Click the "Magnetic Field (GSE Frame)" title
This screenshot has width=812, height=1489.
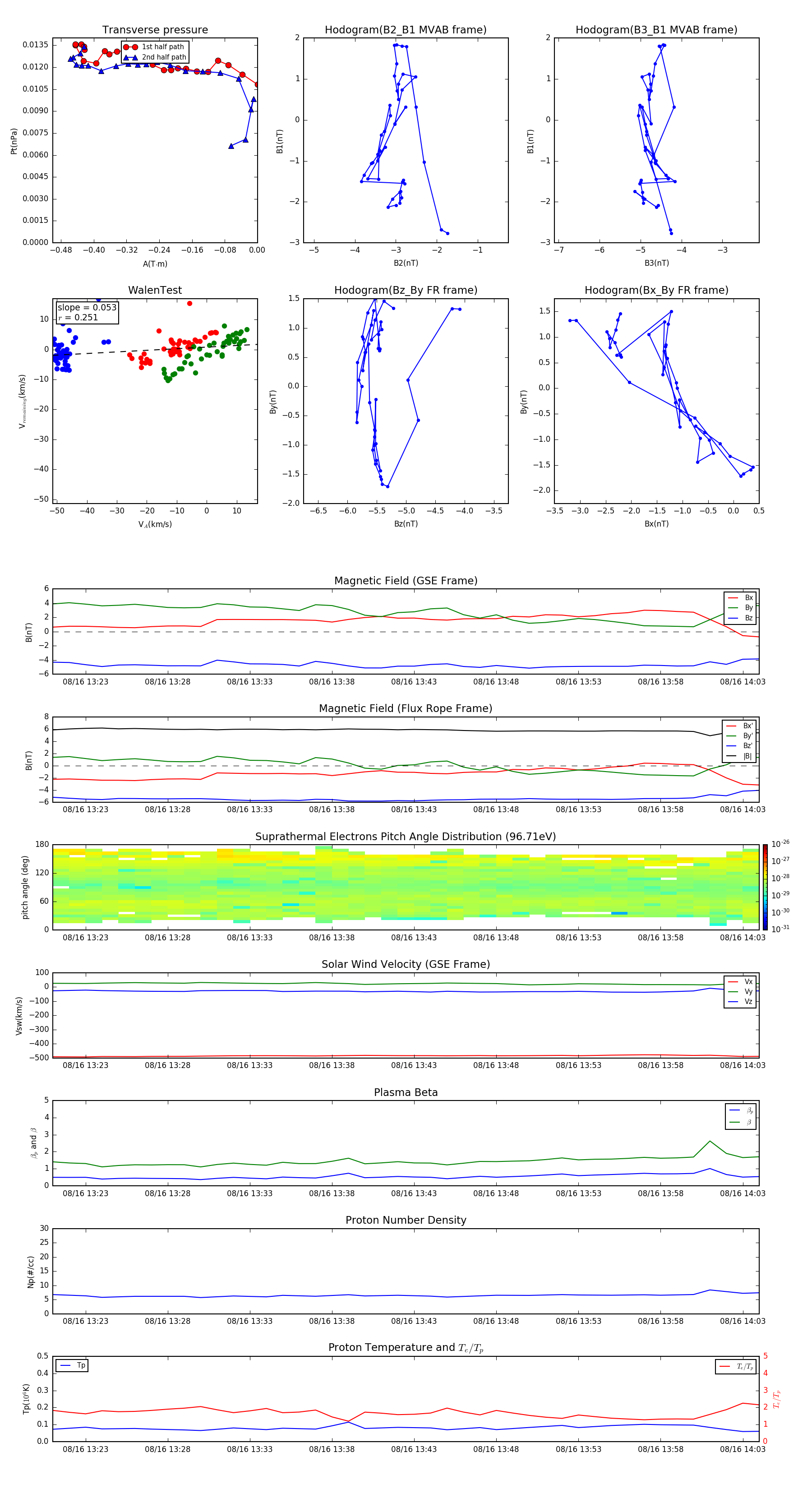406,581
